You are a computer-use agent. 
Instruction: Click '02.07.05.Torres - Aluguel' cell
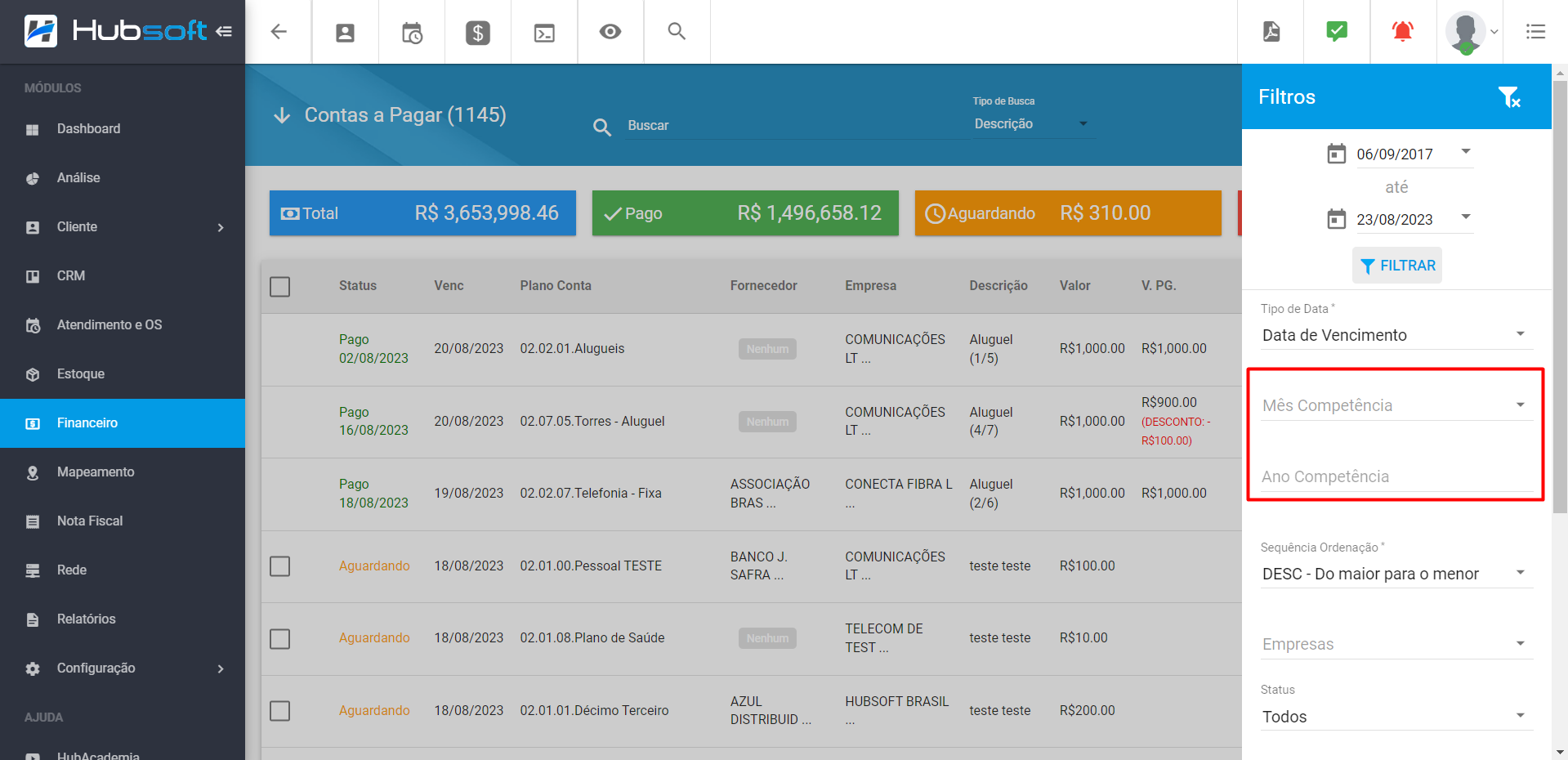592,421
